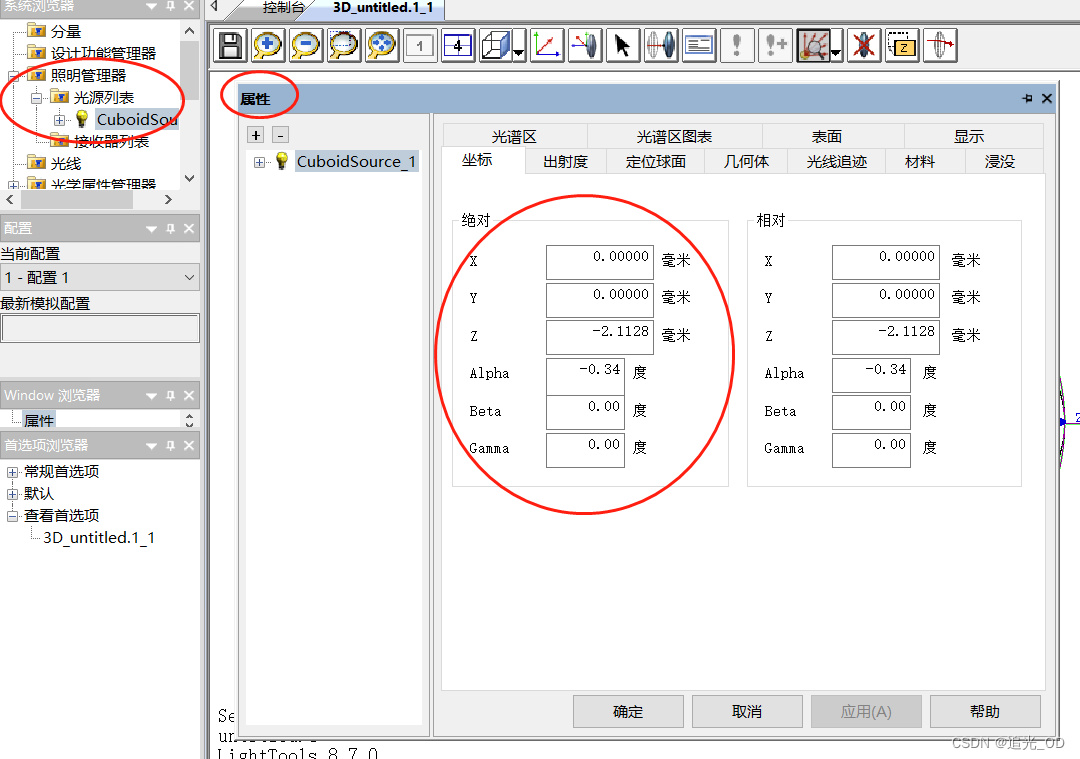The image size is (1080, 759).
Task: Click the 取消 button
Action: [x=747, y=711]
